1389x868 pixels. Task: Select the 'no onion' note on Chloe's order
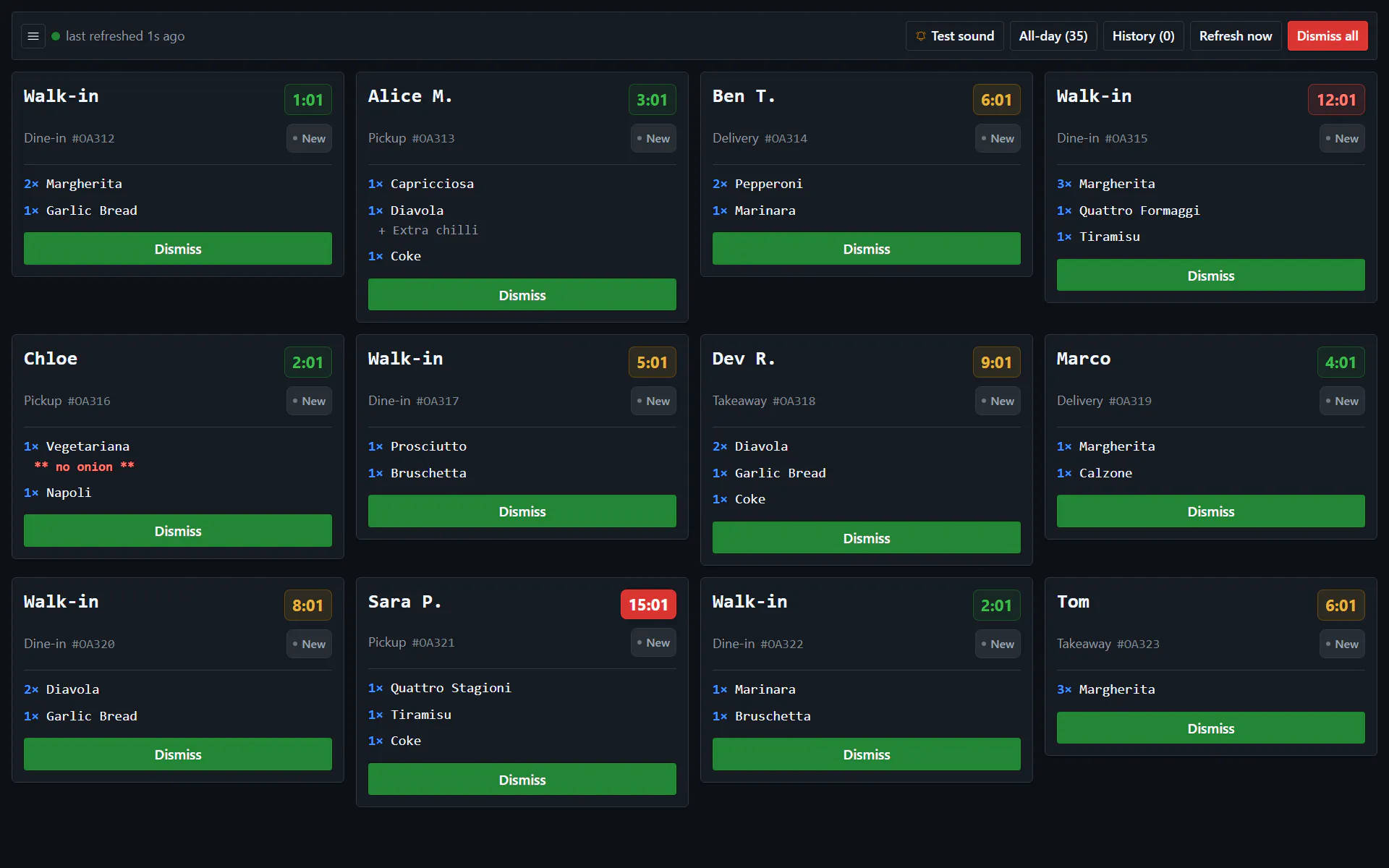[85, 467]
